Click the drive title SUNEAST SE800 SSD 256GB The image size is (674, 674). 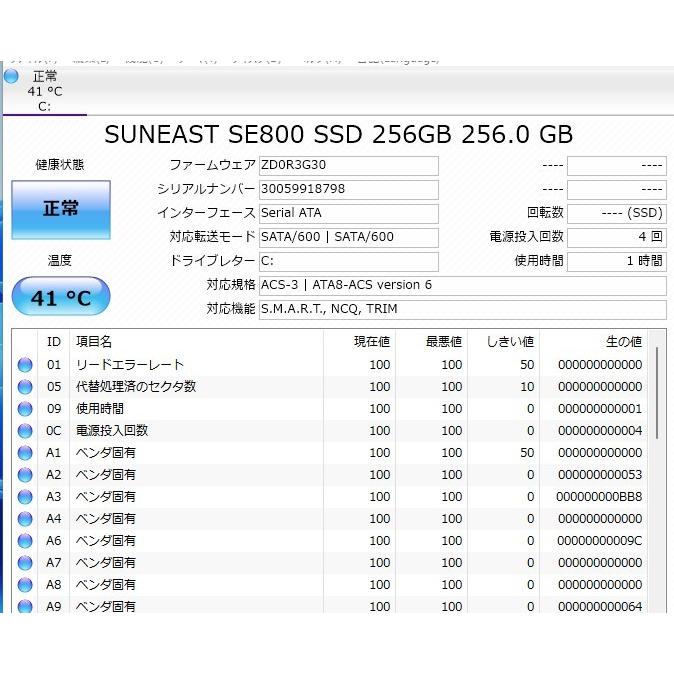click(278, 134)
